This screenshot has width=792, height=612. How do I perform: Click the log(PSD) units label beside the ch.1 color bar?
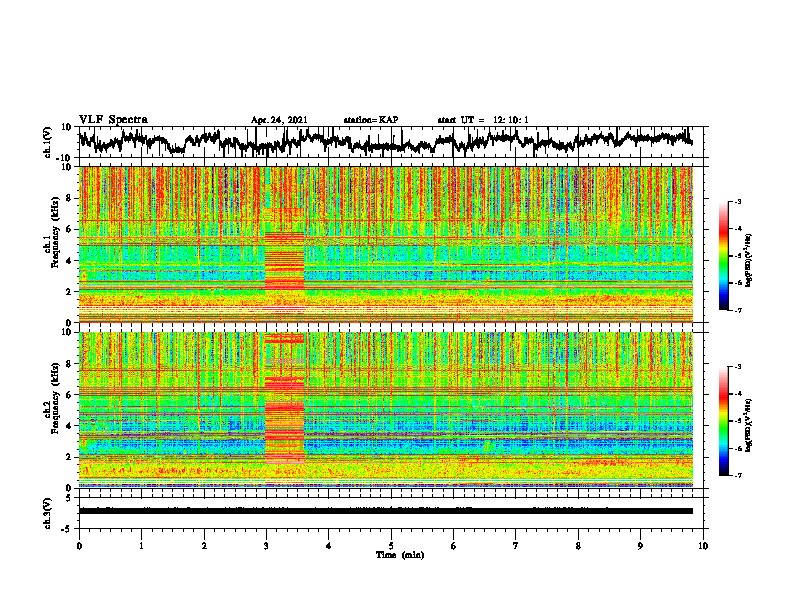pyautogui.click(x=749, y=260)
